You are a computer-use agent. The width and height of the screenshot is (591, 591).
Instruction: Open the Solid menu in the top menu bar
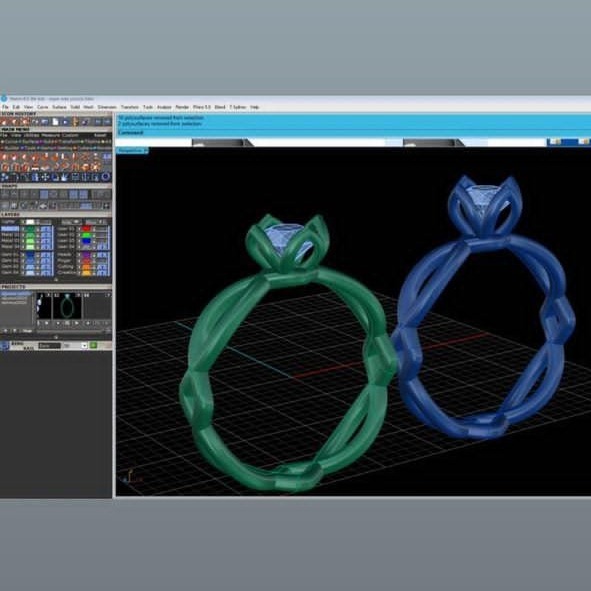click(75, 107)
